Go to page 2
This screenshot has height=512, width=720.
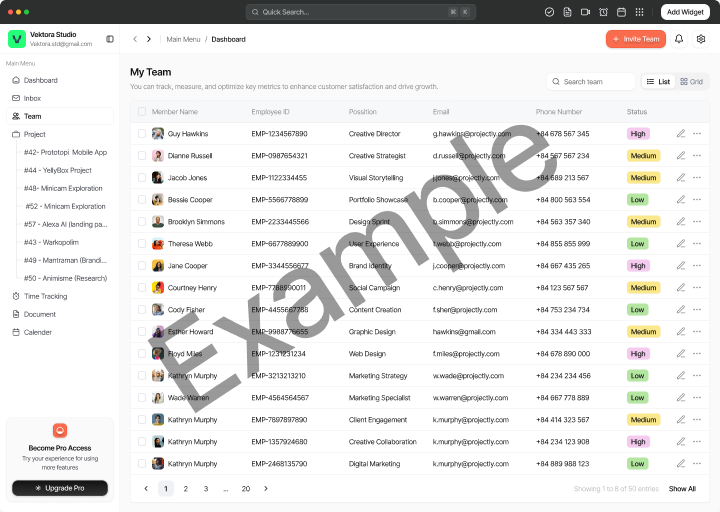(186, 489)
